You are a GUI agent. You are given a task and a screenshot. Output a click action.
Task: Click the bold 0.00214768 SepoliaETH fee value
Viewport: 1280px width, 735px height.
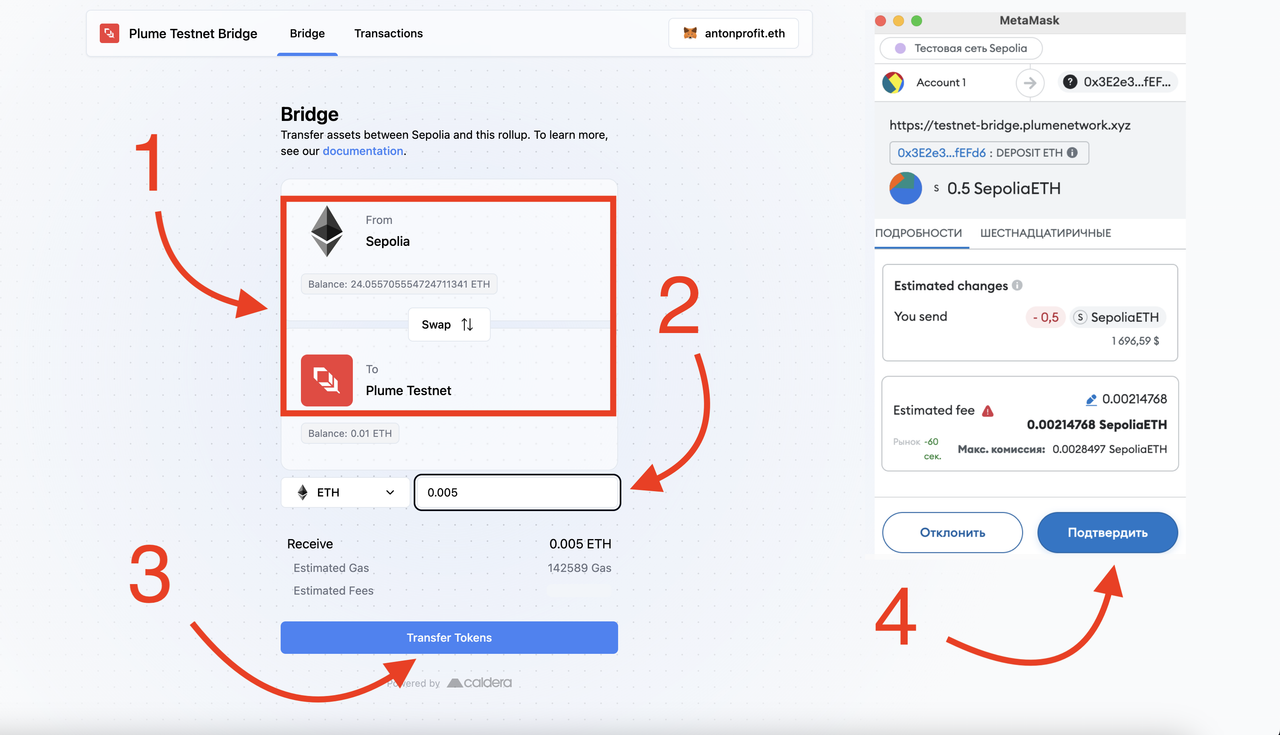click(x=1097, y=424)
